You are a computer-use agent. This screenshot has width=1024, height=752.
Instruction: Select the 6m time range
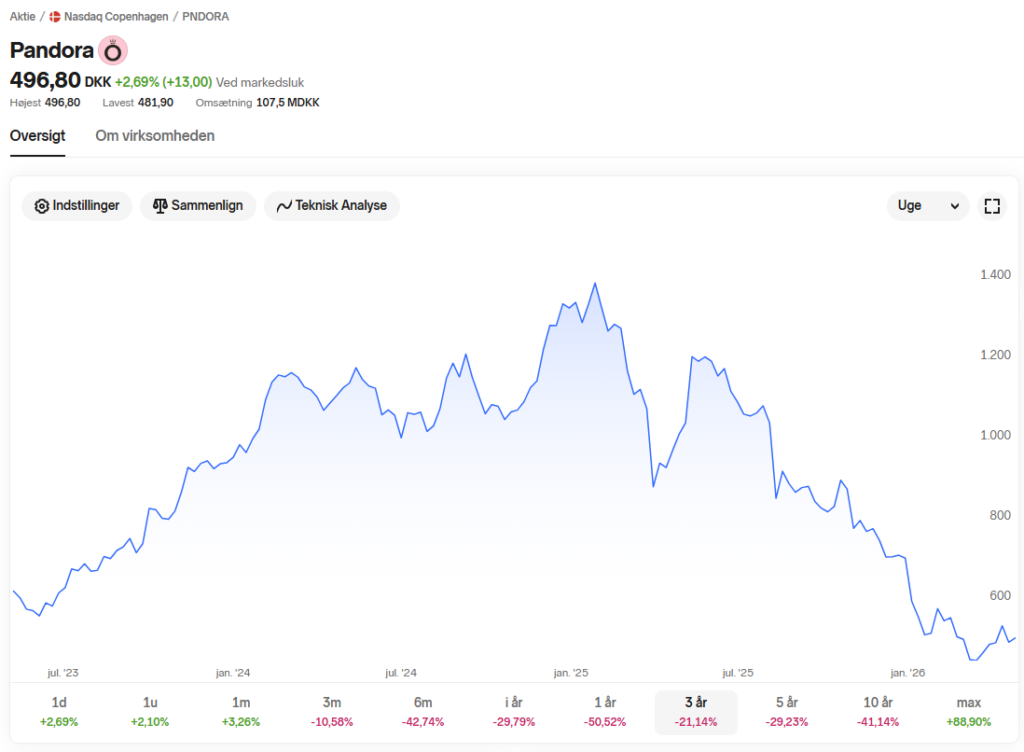coord(423,712)
